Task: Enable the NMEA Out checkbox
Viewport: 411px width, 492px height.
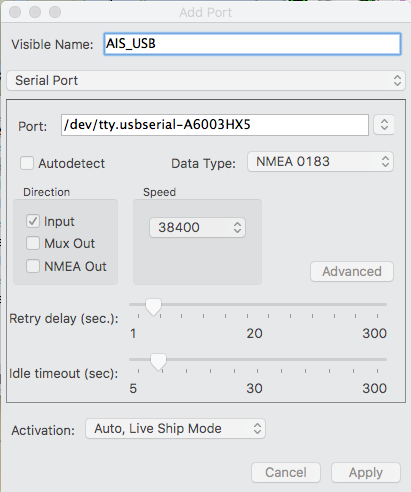Action: (33, 266)
